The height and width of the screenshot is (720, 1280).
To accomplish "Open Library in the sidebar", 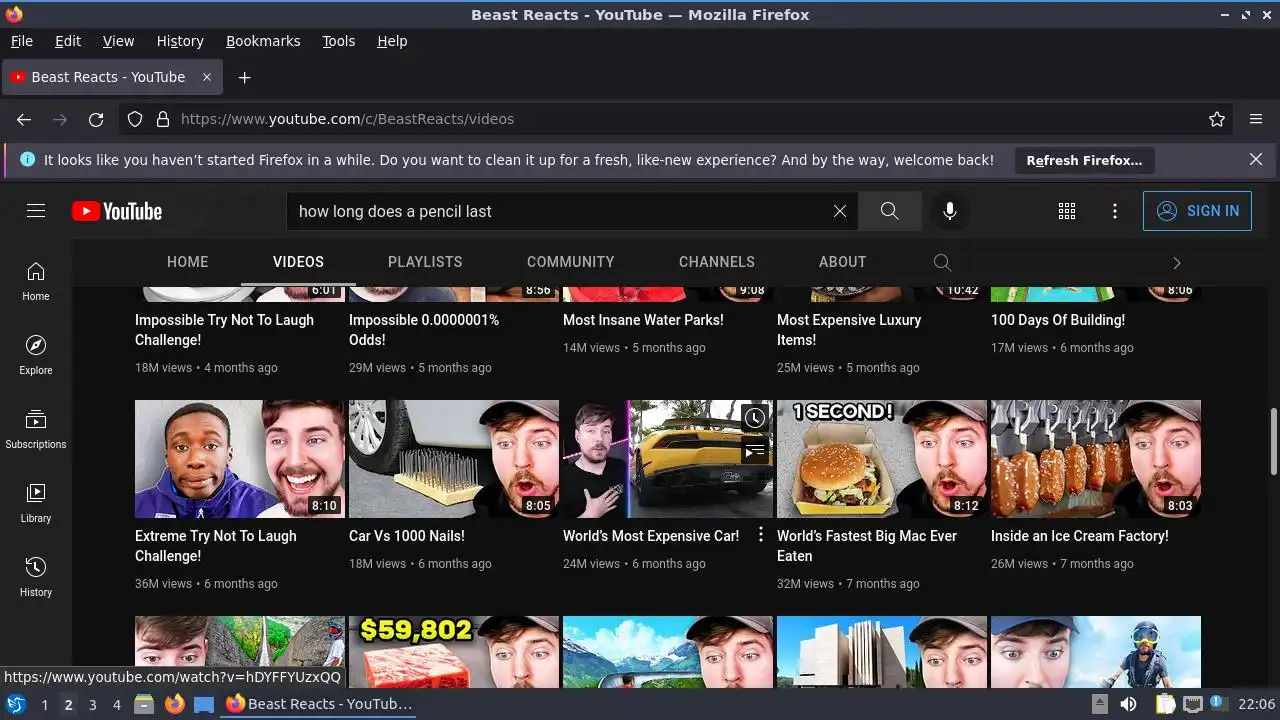I will (x=36, y=503).
